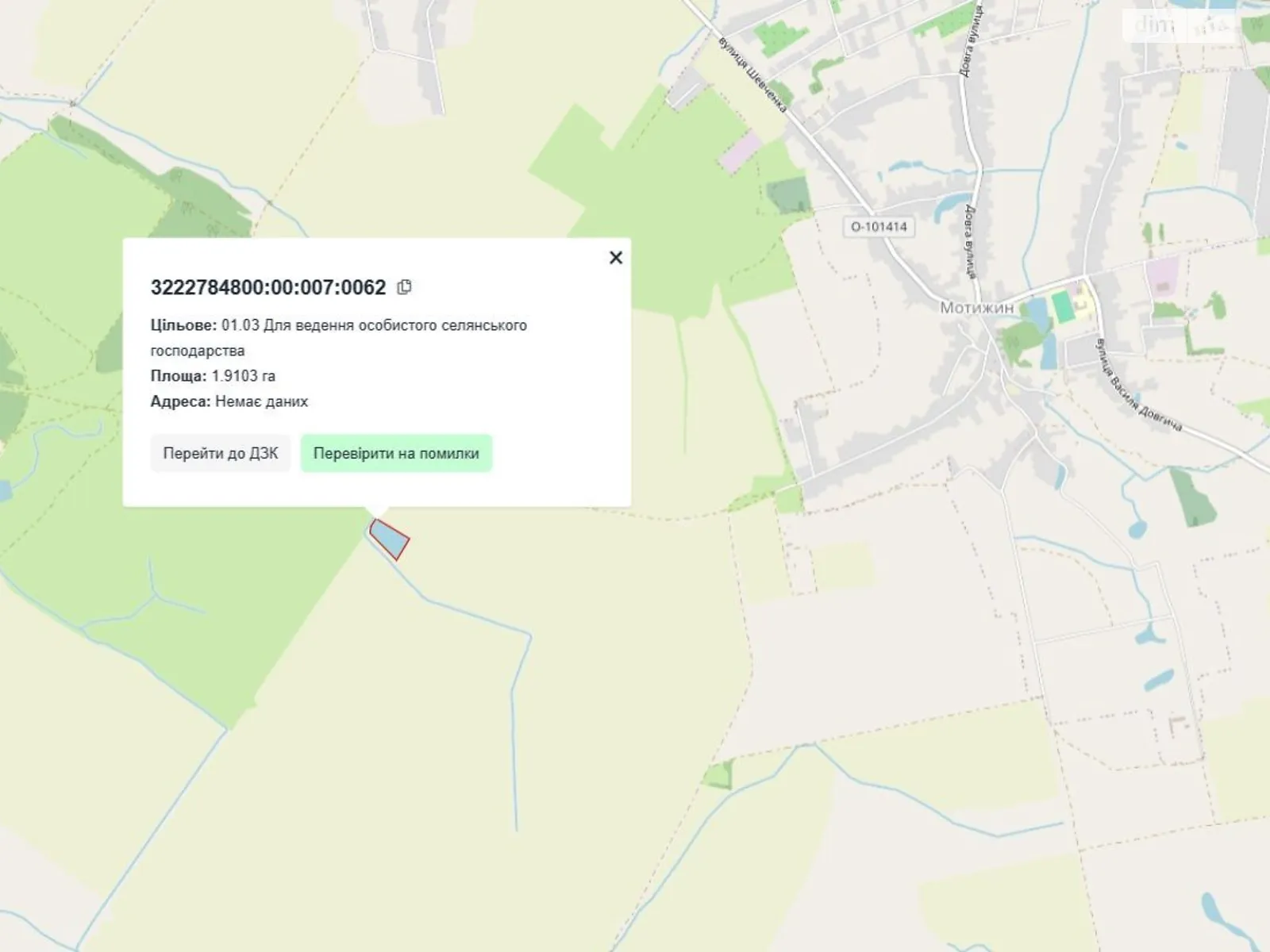Click the O-101414 road shield label
This screenshot has width=1270, height=952.
pos(879,227)
